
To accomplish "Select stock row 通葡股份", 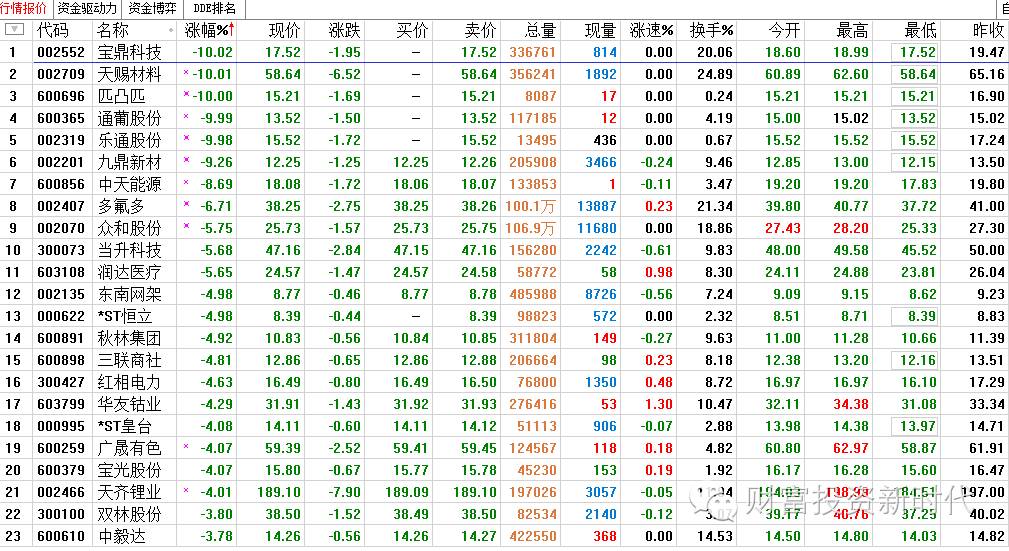I will tap(504, 118).
